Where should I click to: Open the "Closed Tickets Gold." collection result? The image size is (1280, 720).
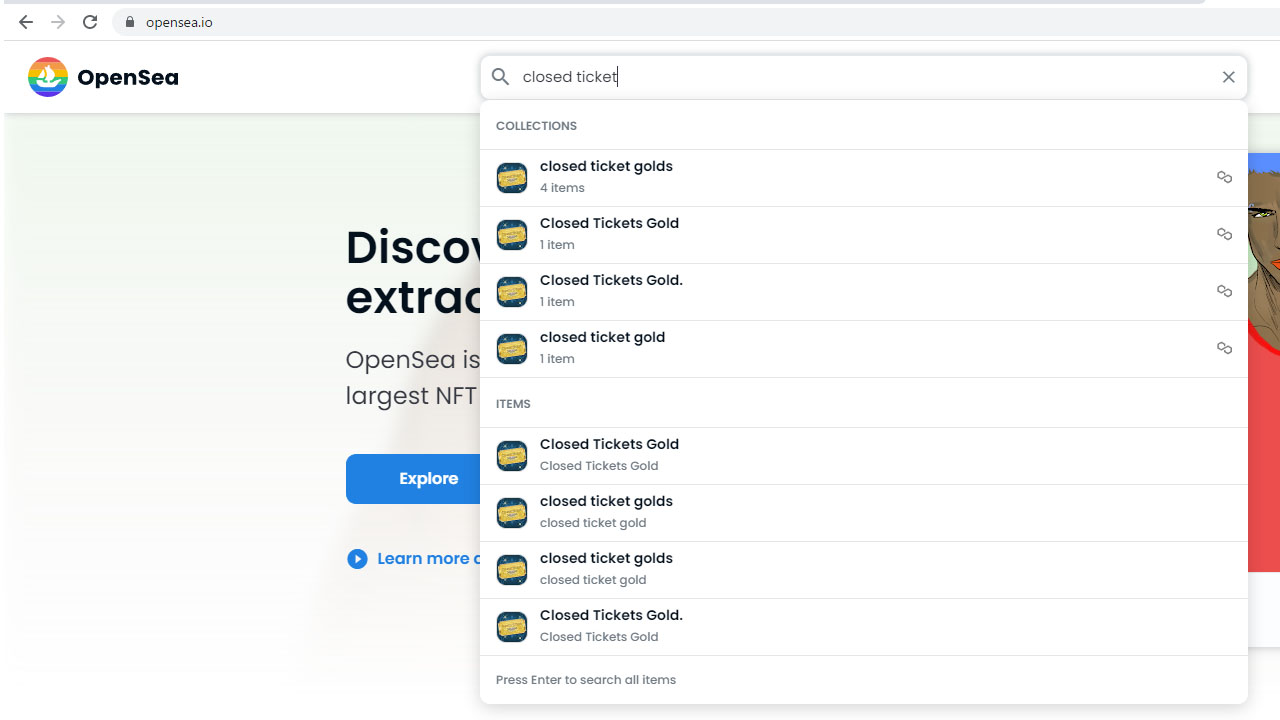[611, 290]
